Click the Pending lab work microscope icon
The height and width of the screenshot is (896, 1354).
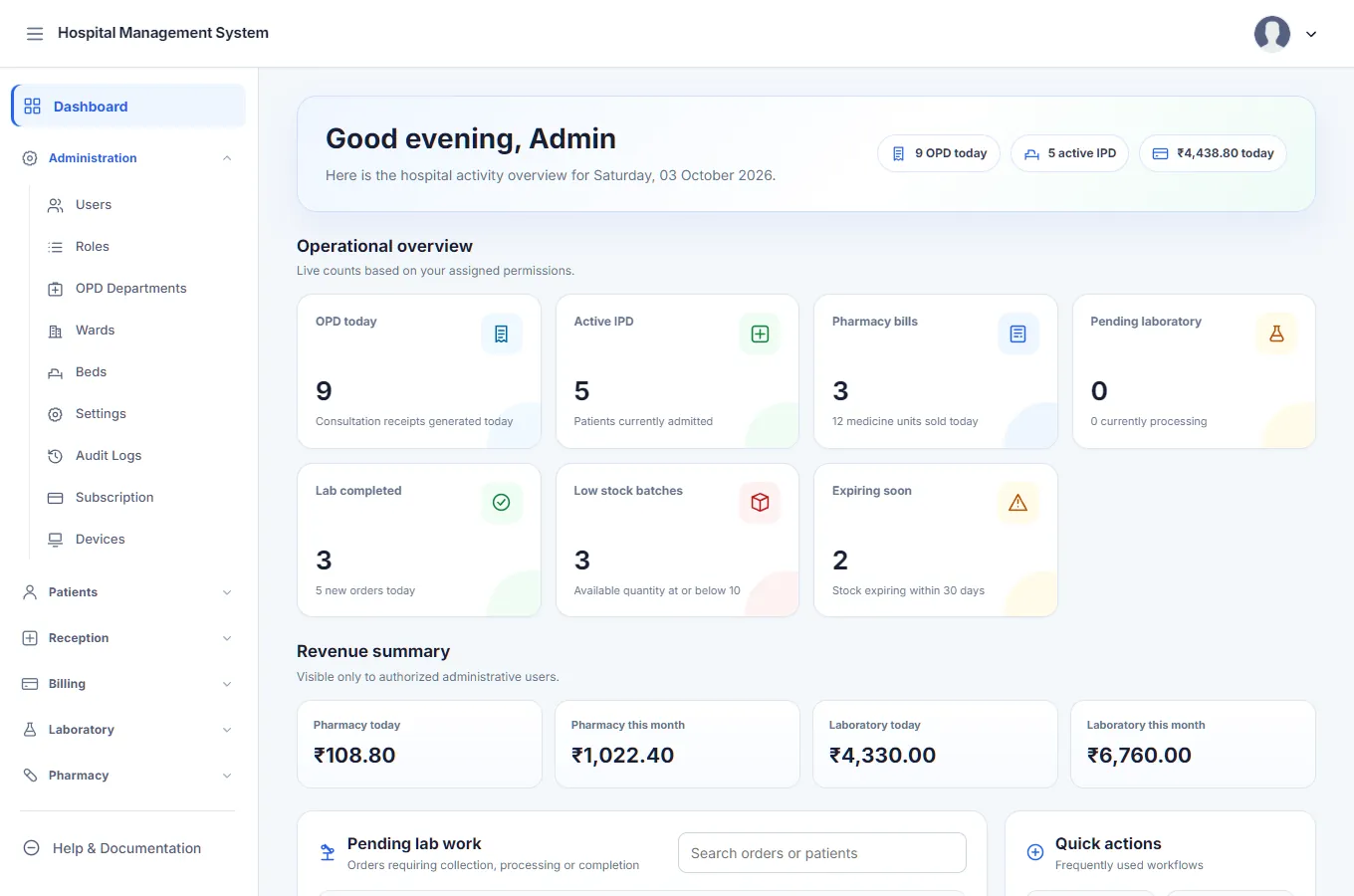(x=328, y=852)
